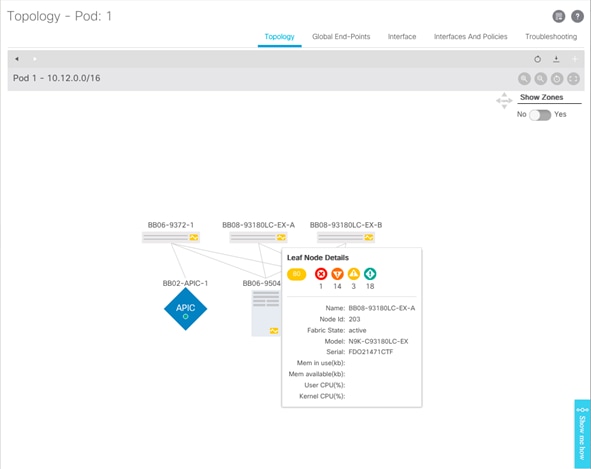Click the forward navigation arrow
This screenshot has height=469, width=591.
tap(35, 59)
